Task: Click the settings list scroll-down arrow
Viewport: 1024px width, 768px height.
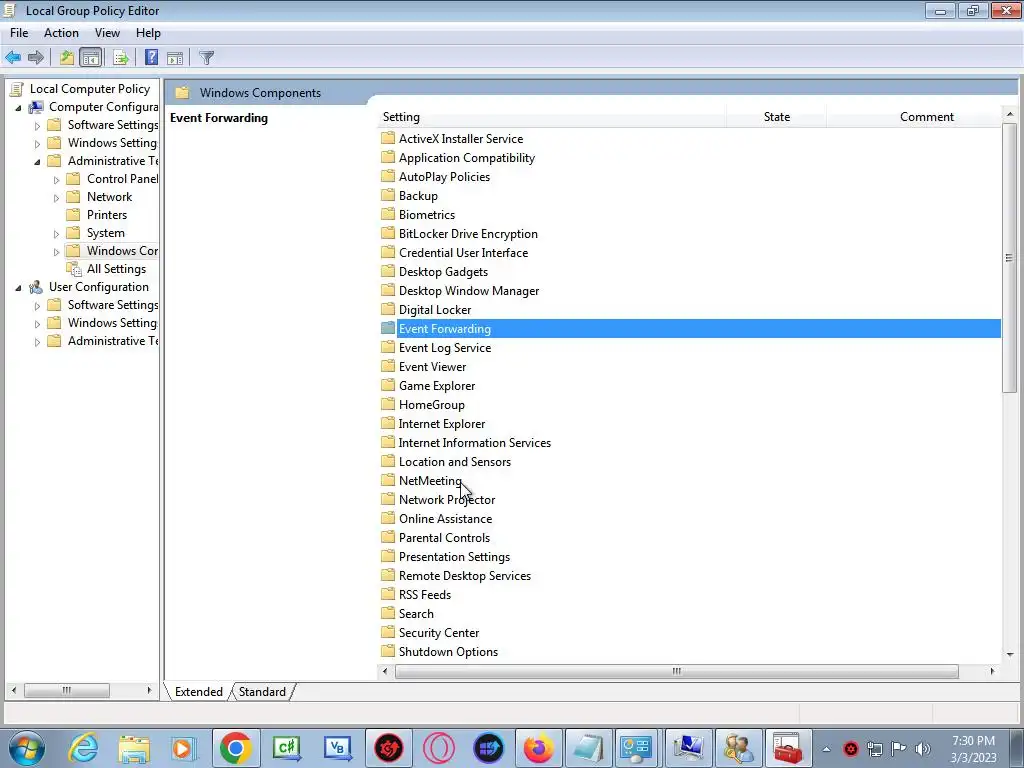Action: [1010, 654]
